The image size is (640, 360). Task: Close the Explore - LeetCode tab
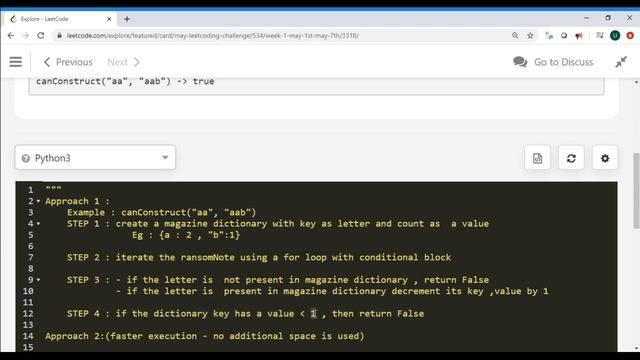pyautogui.click(x=109, y=19)
